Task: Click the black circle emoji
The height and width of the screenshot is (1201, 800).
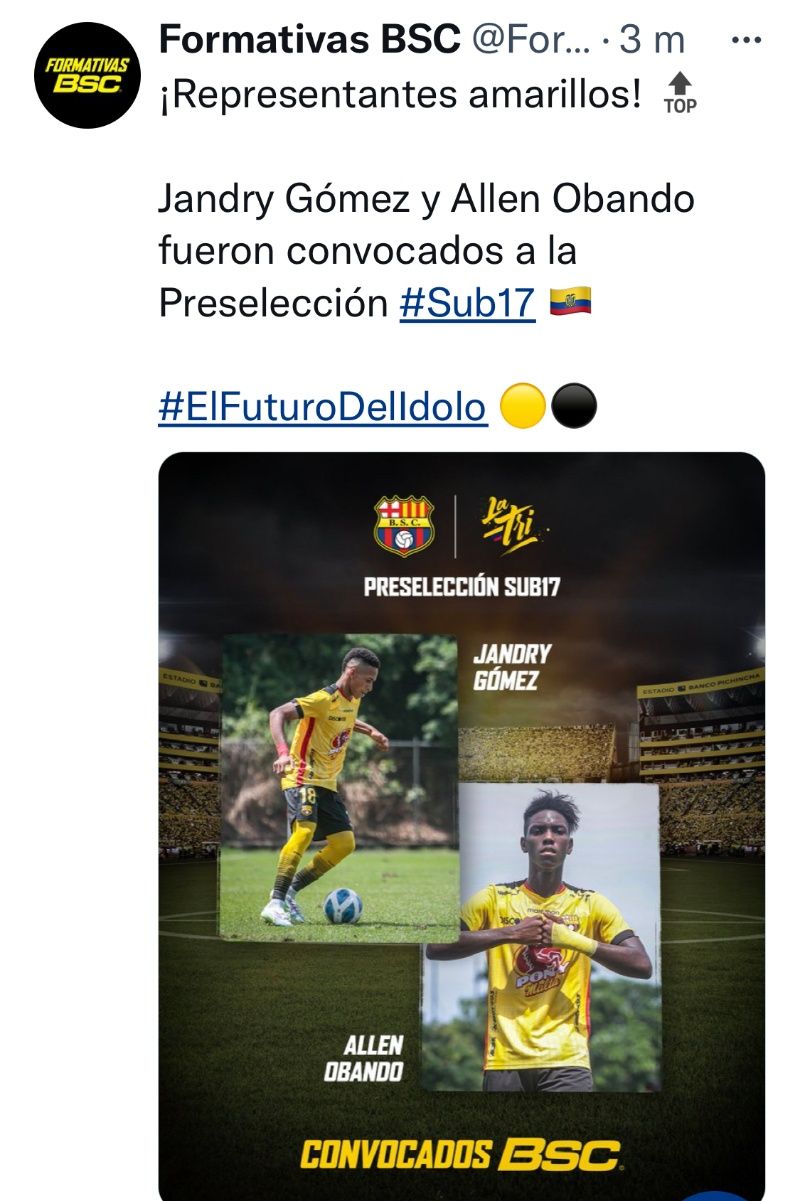Action: (574, 407)
